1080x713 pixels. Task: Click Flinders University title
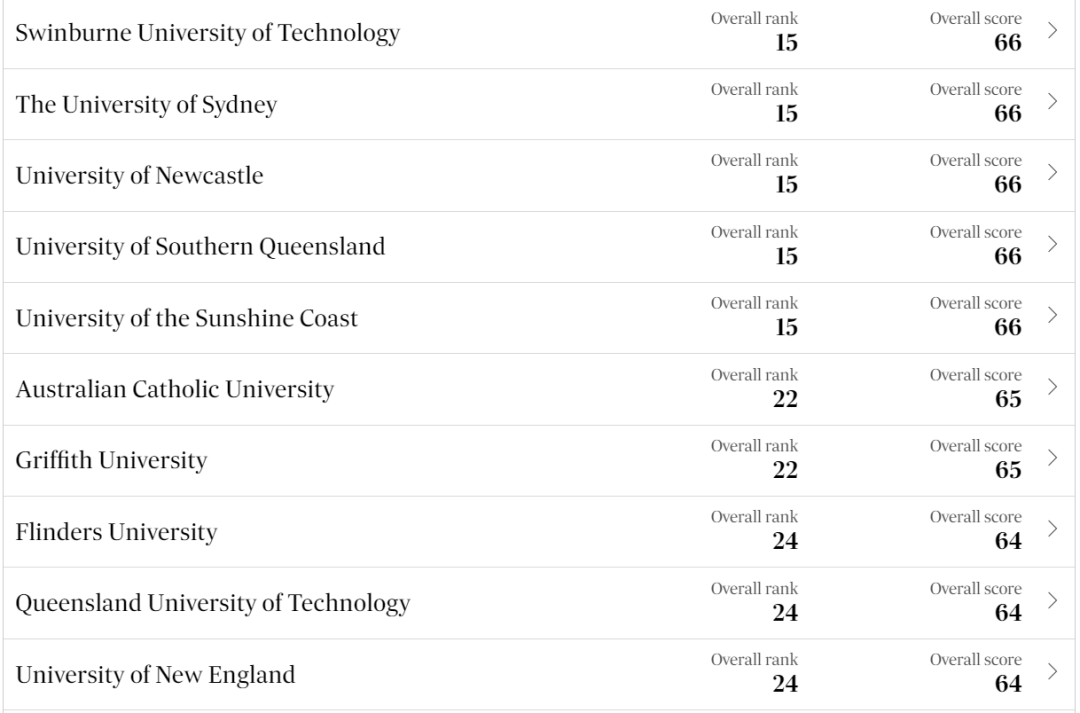pyautogui.click(x=116, y=532)
